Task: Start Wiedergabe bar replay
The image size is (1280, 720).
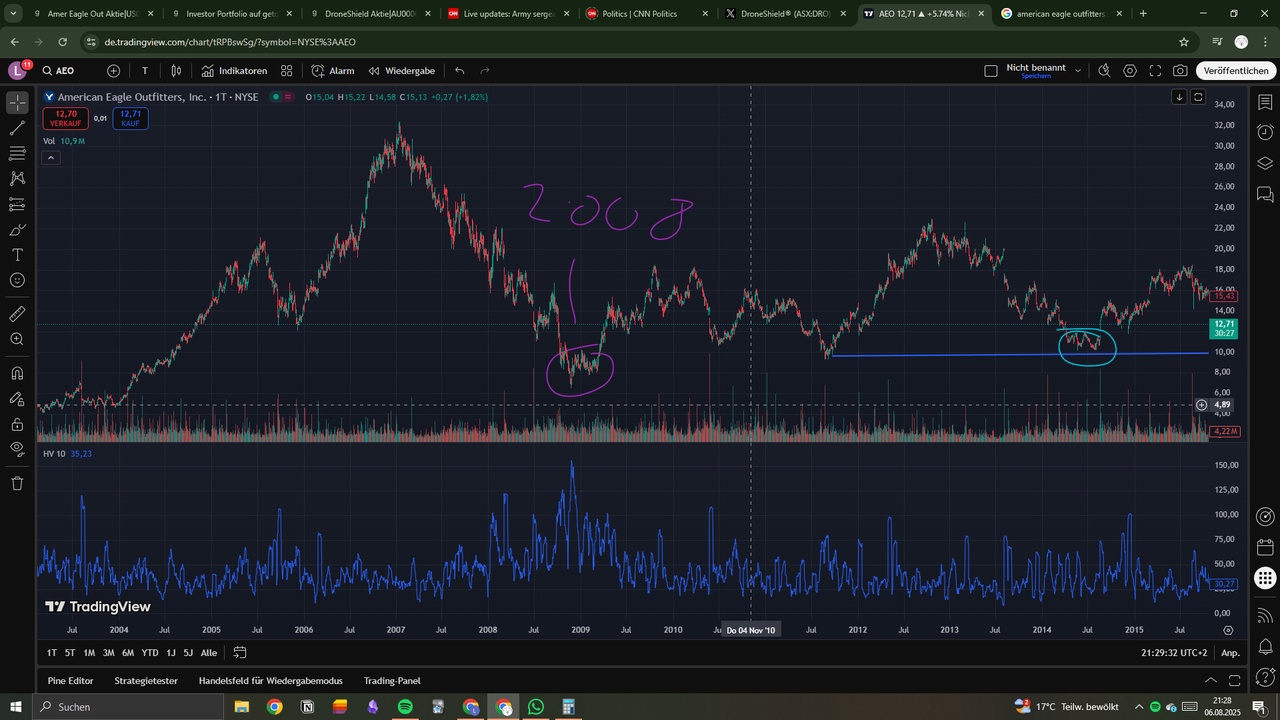Action: pos(401,71)
